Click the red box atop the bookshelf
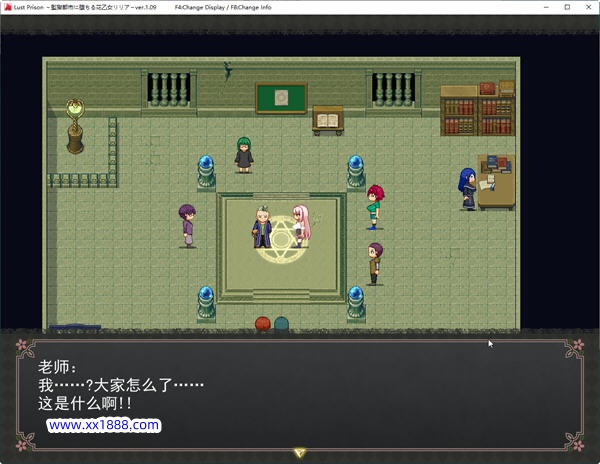Viewport: 600px width, 464px height. tap(488, 88)
